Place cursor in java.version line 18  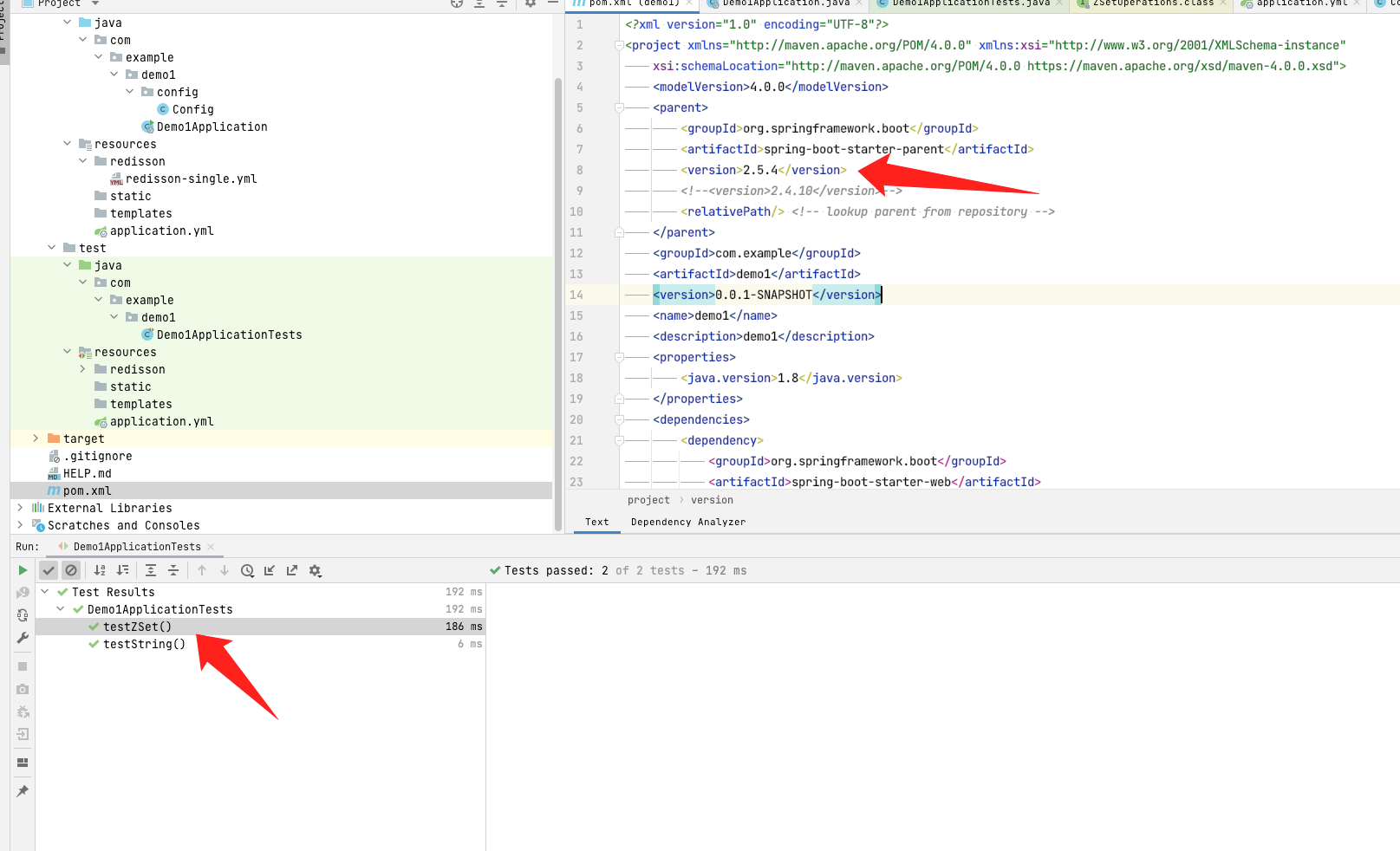tap(791, 378)
